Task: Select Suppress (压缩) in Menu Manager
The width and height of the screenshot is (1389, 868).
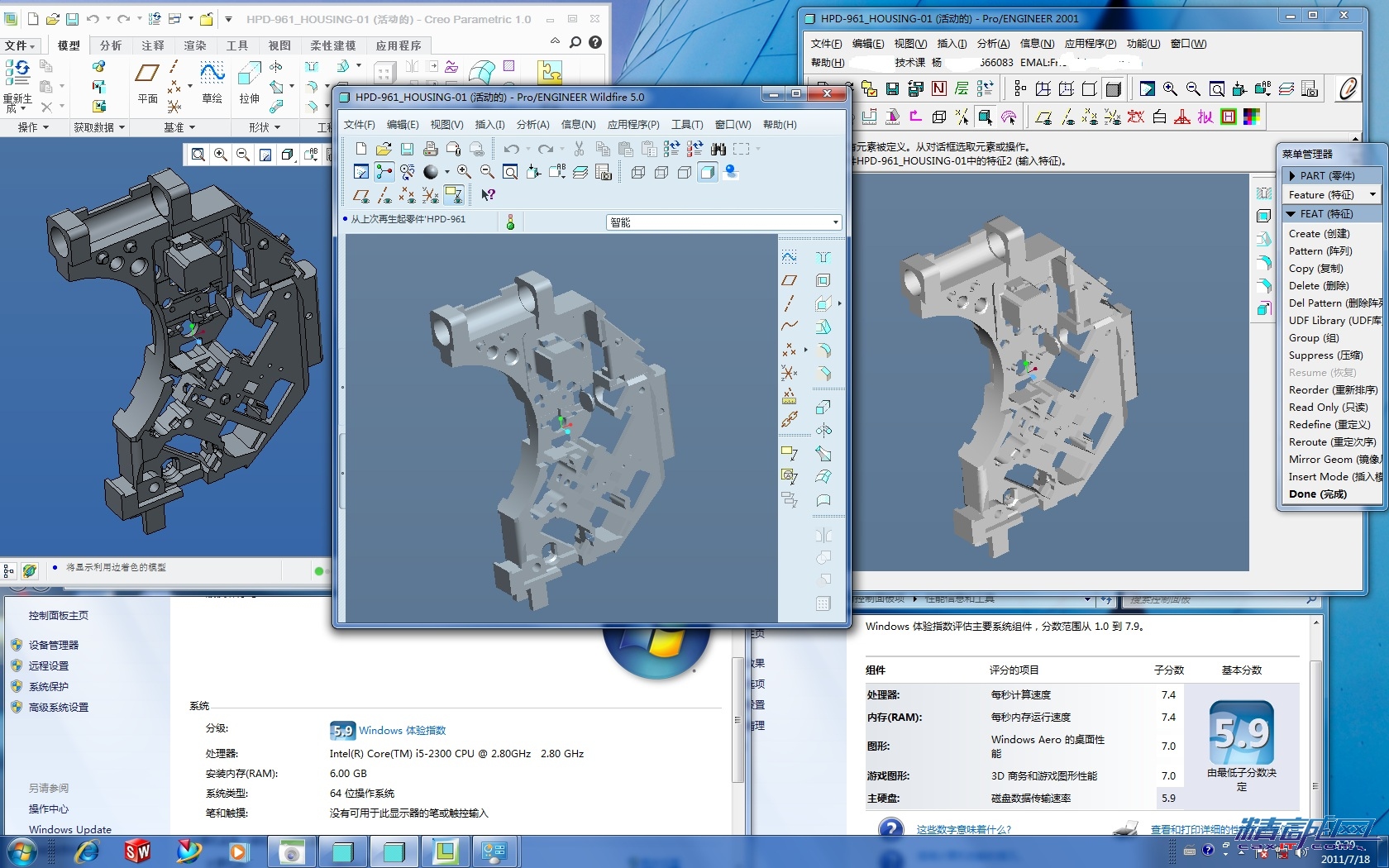Action: coord(1325,355)
